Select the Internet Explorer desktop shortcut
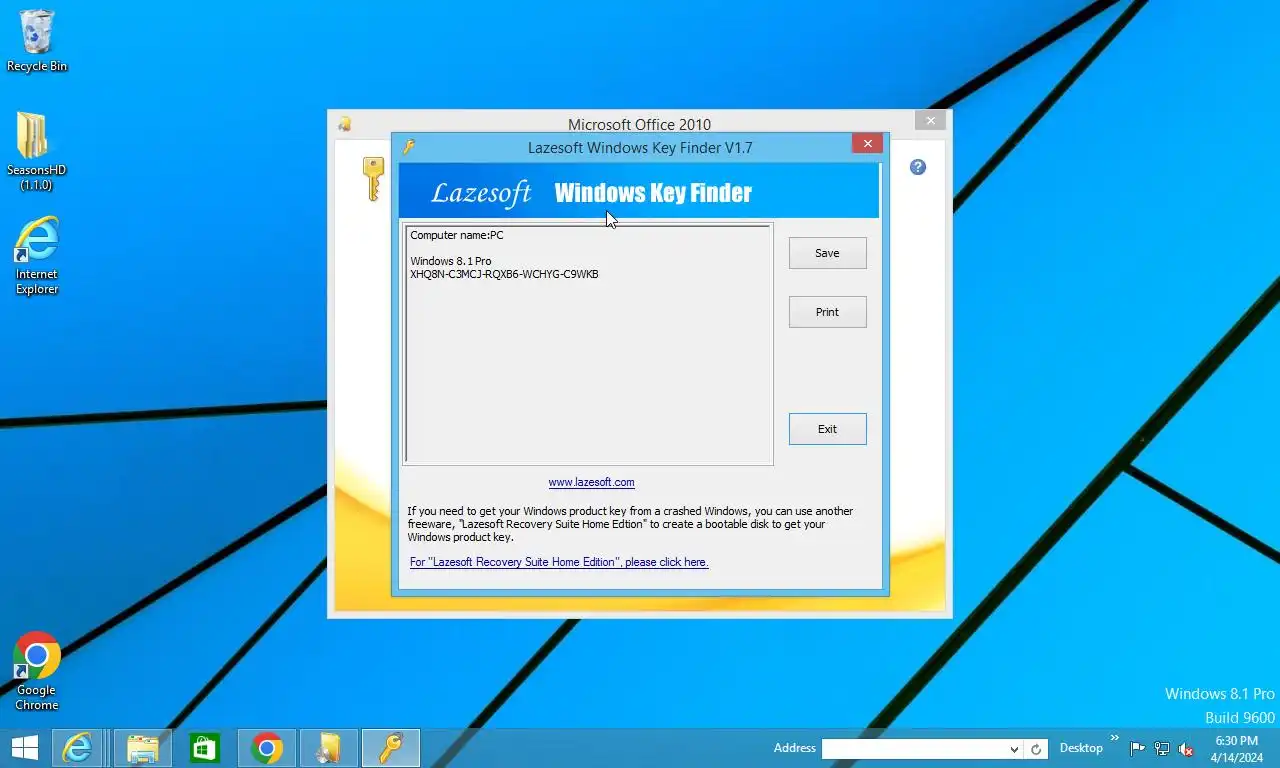 [37, 256]
